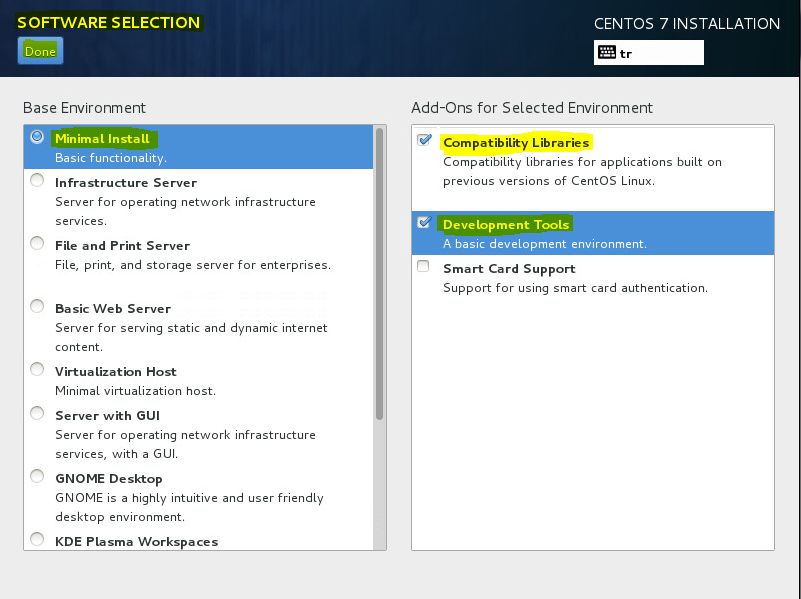801x599 pixels.
Task: Click 'Basic functionality.' description text
Action: [111, 158]
